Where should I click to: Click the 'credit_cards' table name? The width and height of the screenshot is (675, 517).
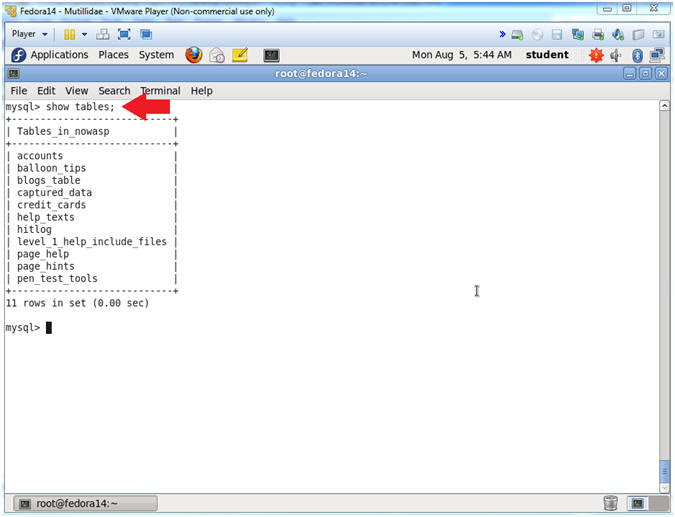click(51, 205)
